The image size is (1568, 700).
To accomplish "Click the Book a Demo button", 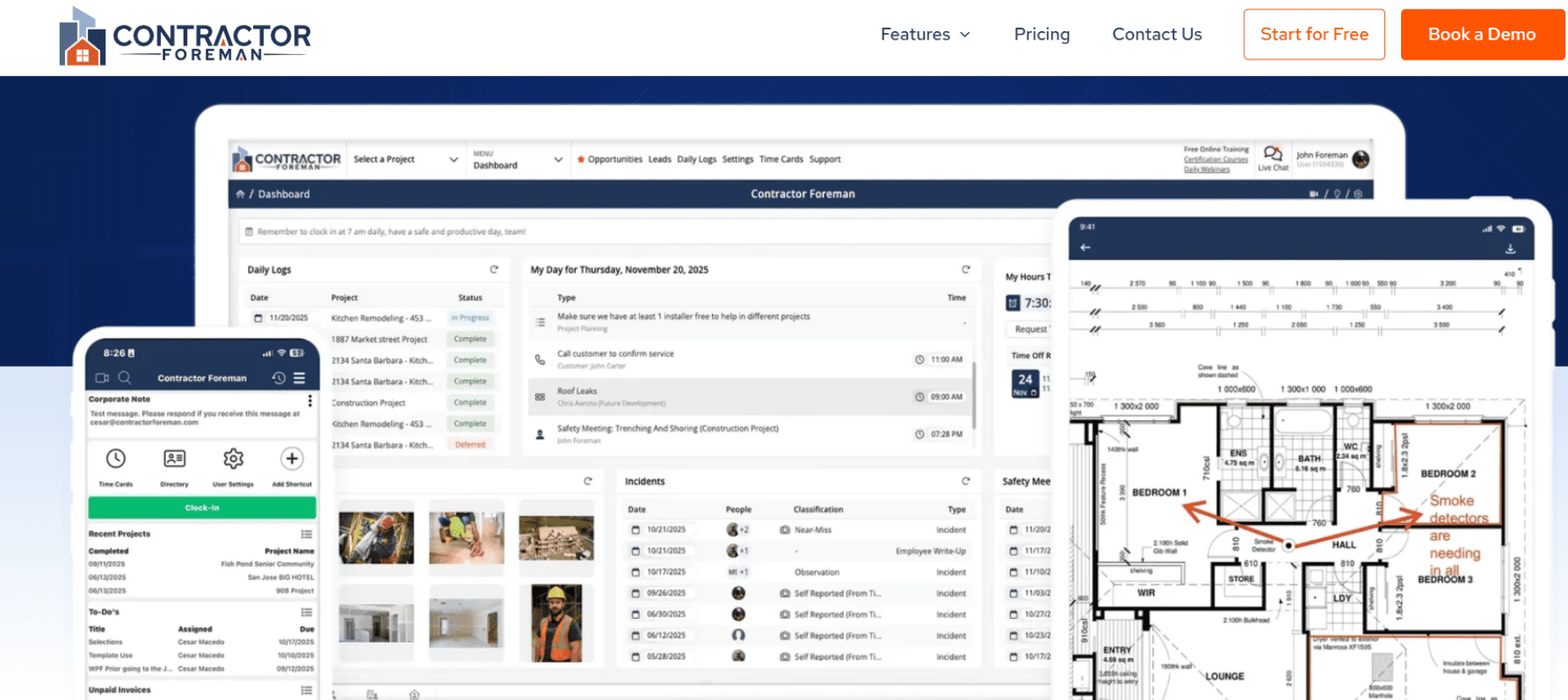I will pyautogui.click(x=1481, y=35).
